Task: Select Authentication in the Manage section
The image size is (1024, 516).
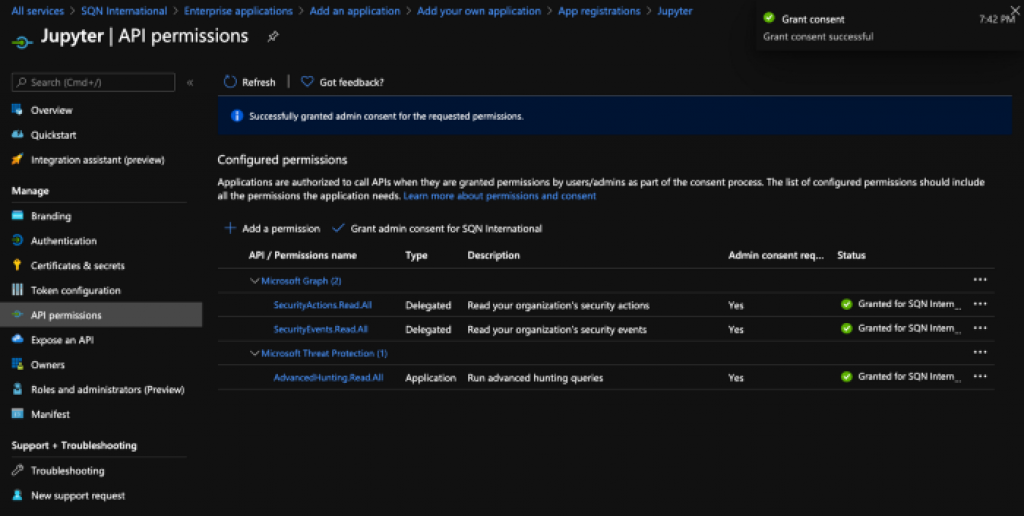Action: click(63, 240)
